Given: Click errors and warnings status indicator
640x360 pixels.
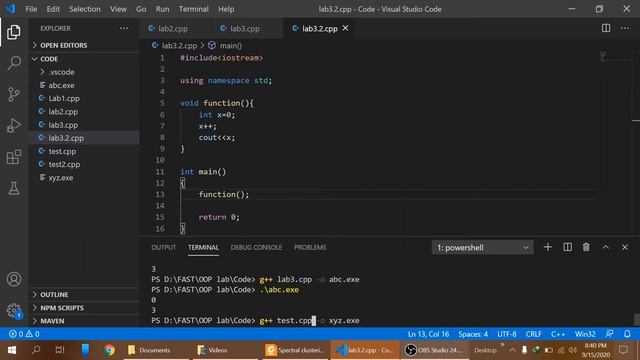Looking at the screenshot, I should pyautogui.click(x=24, y=334).
